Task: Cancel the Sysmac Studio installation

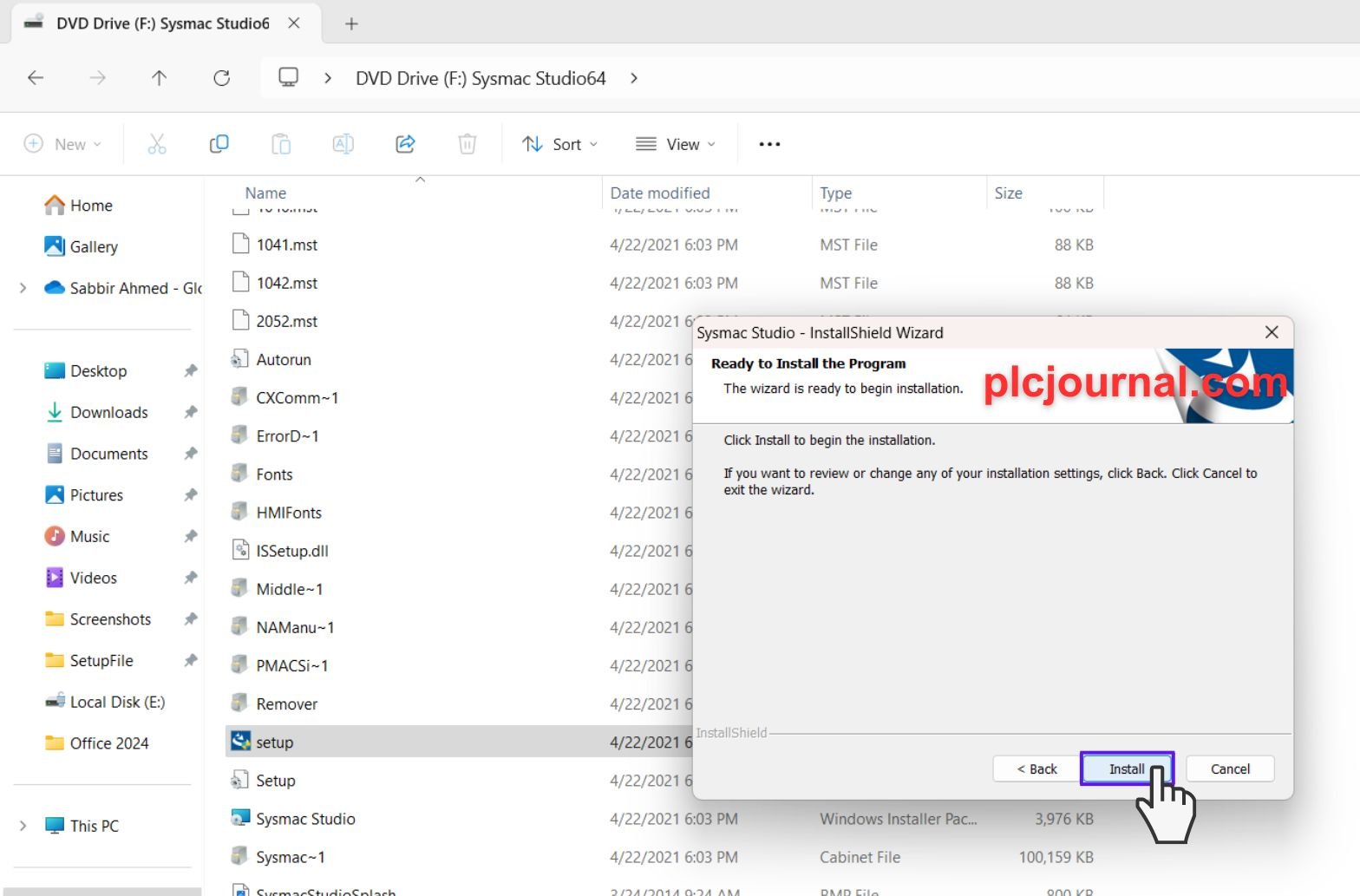Action: [x=1230, y=768]
